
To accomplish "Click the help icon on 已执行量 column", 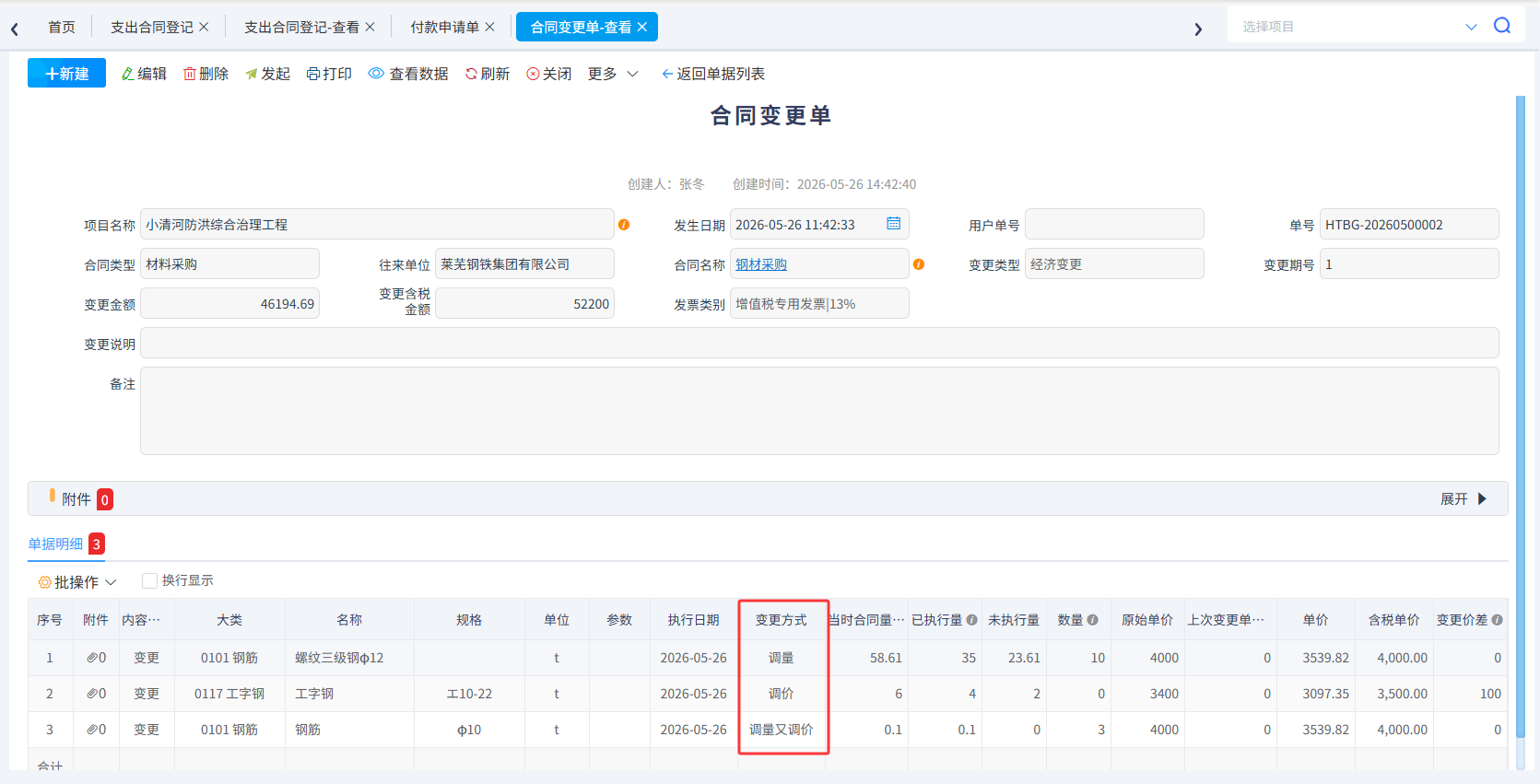I will point(971,620).
